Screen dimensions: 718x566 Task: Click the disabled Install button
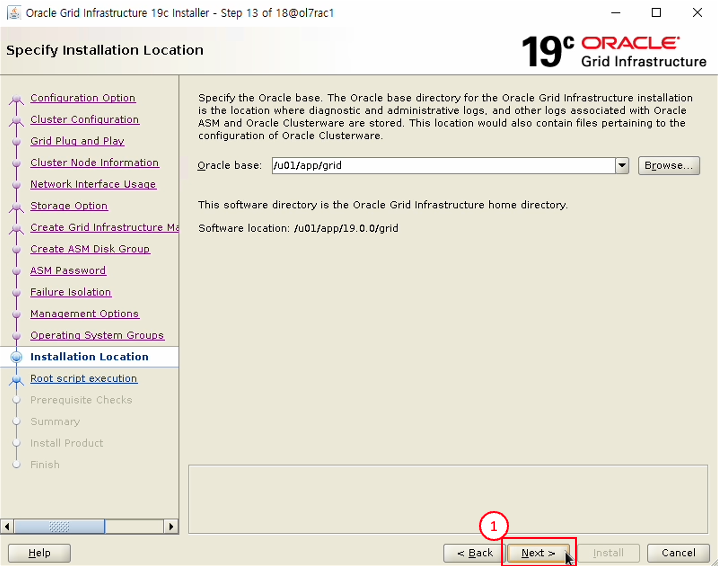(x=608, y=553)
